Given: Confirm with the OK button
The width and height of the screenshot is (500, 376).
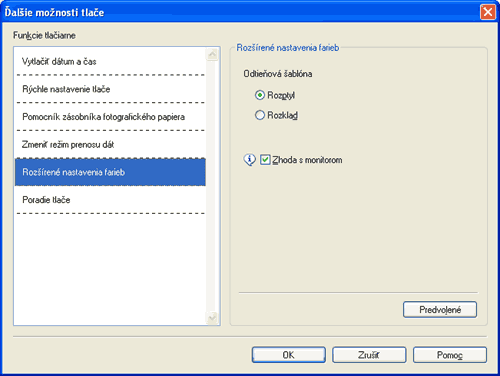Looking at the screenshot, I should coord(289,355).
